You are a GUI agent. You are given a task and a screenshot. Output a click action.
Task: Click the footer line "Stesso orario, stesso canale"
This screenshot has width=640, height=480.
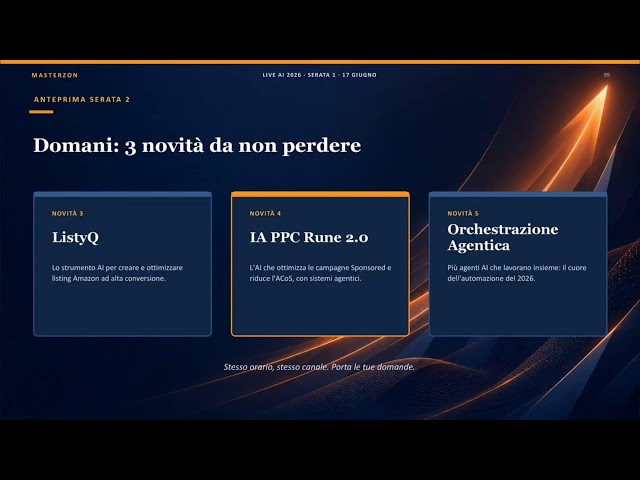click(x=319, y=367)
